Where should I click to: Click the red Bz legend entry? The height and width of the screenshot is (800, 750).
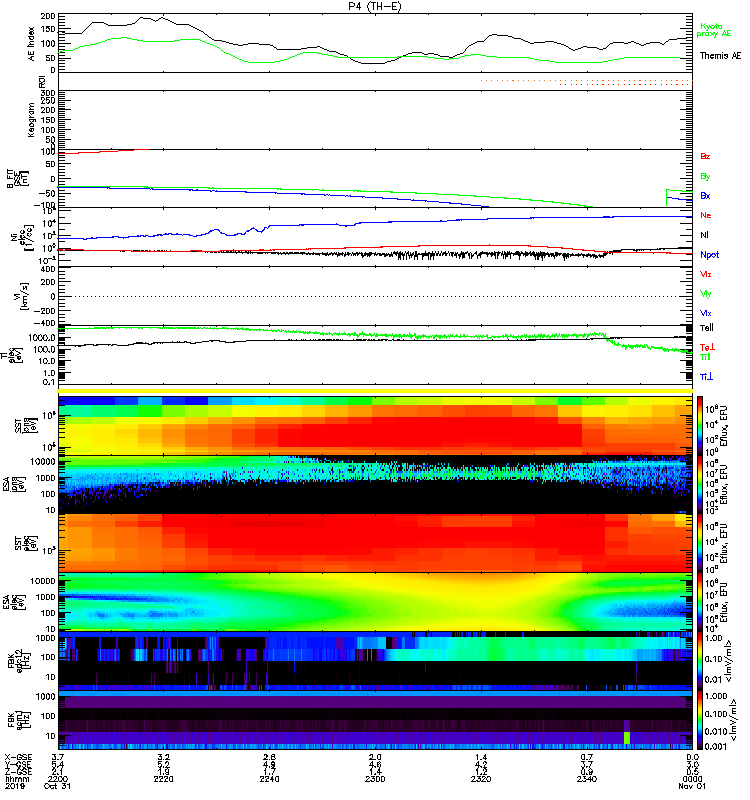pyautogui.click(x=705, y=156)
